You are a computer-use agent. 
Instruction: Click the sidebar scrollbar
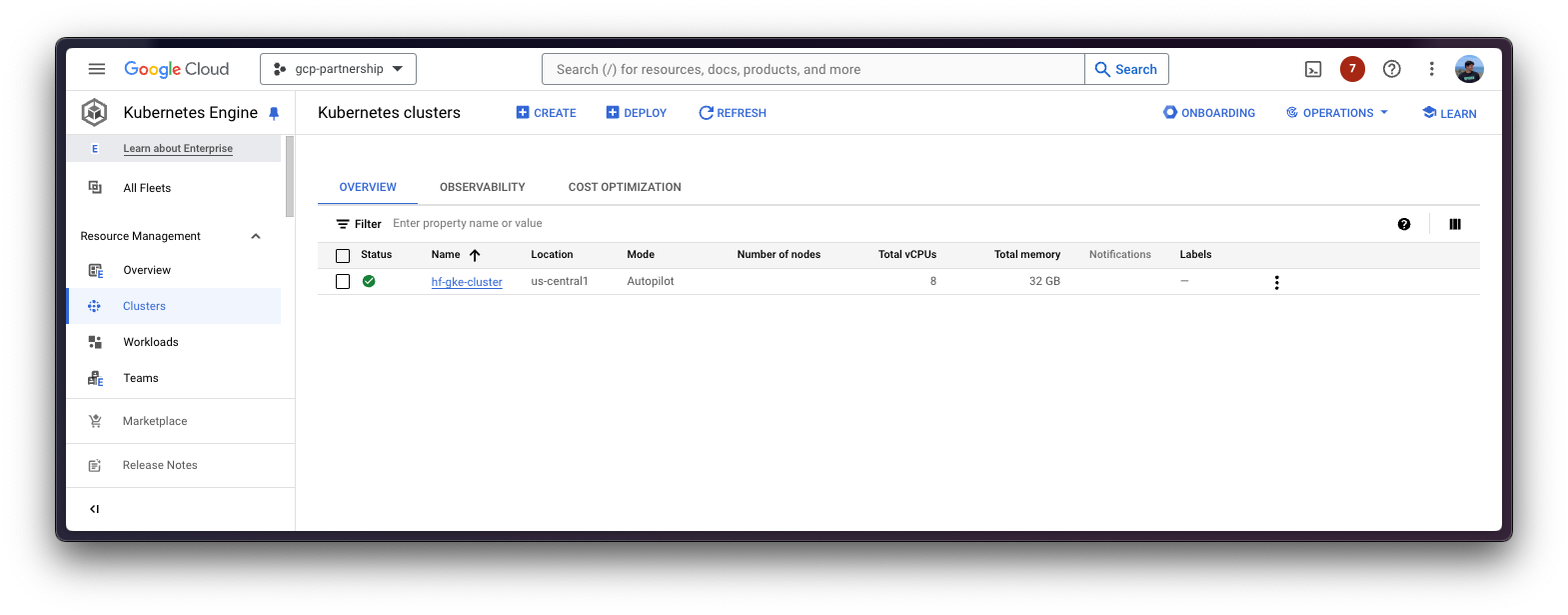290,176
